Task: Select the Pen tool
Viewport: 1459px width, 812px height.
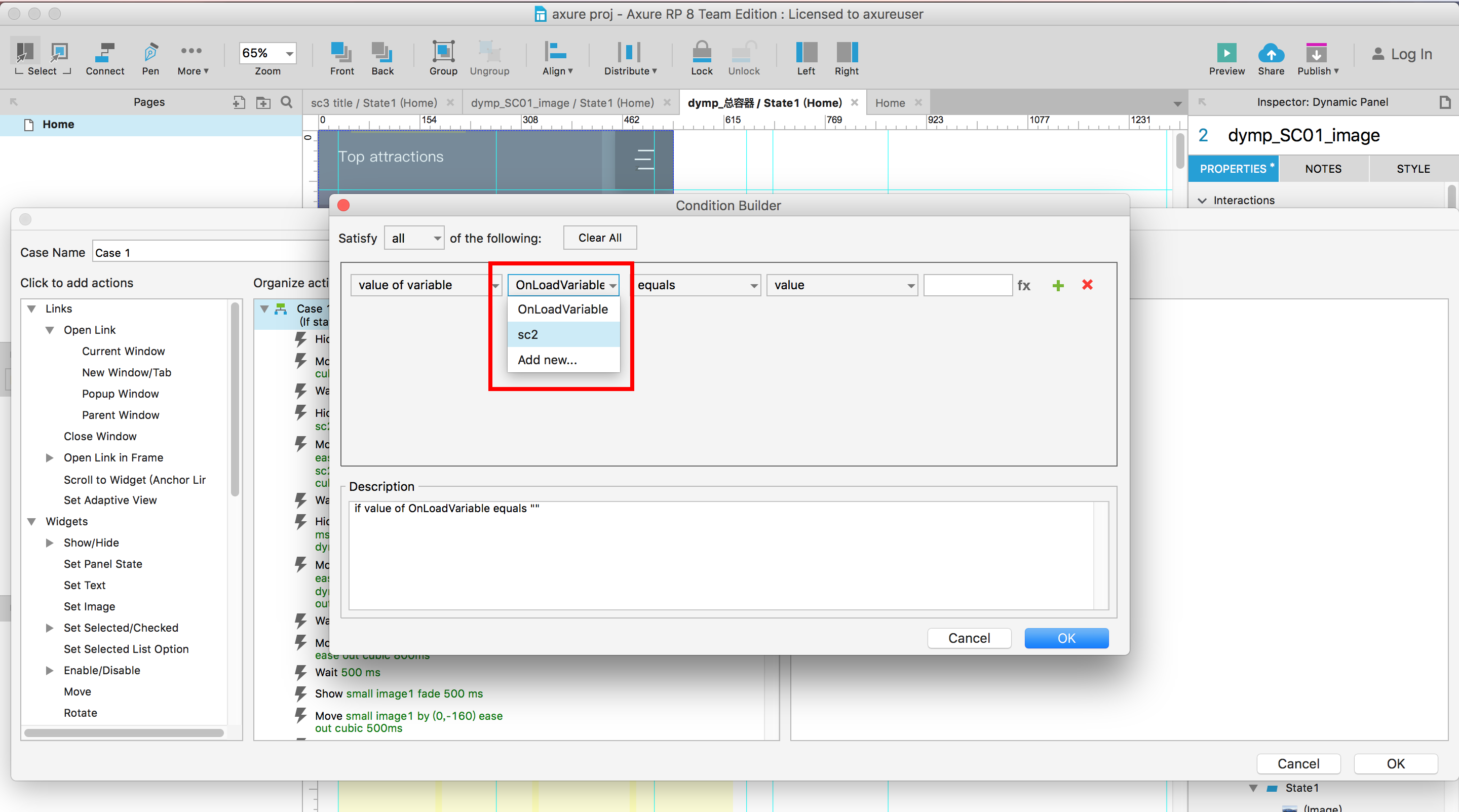Action: tap(150, 53)
